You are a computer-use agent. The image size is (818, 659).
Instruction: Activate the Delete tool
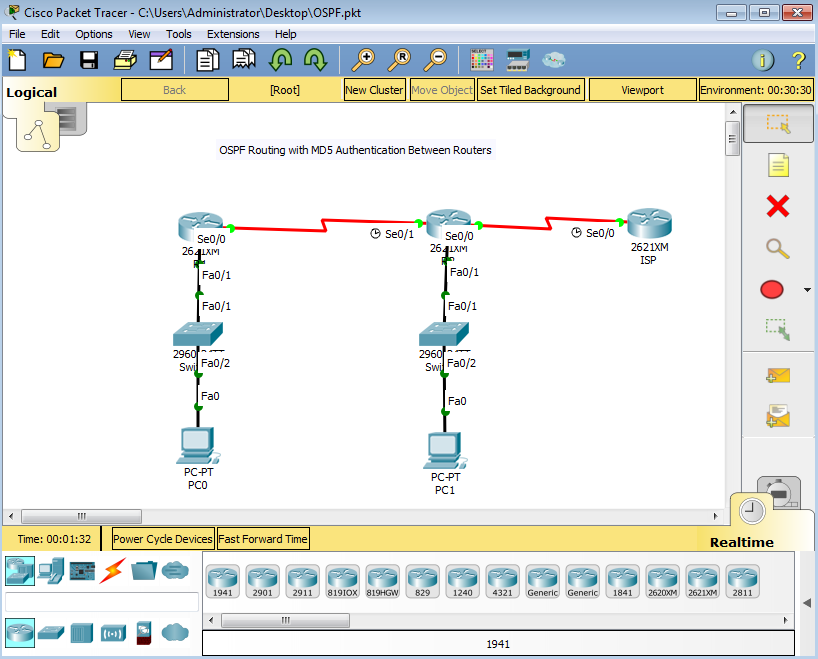pos(778,206)
